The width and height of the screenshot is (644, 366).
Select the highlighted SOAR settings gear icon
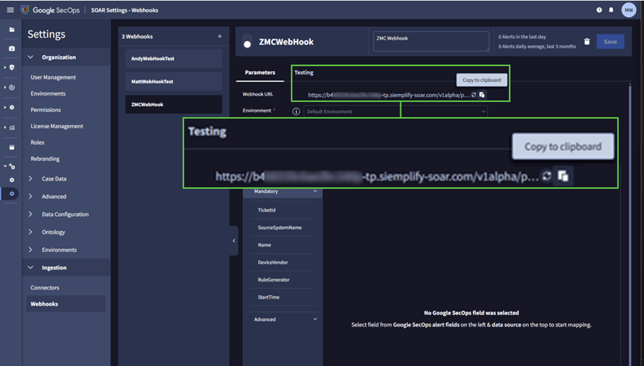point(12,193)
